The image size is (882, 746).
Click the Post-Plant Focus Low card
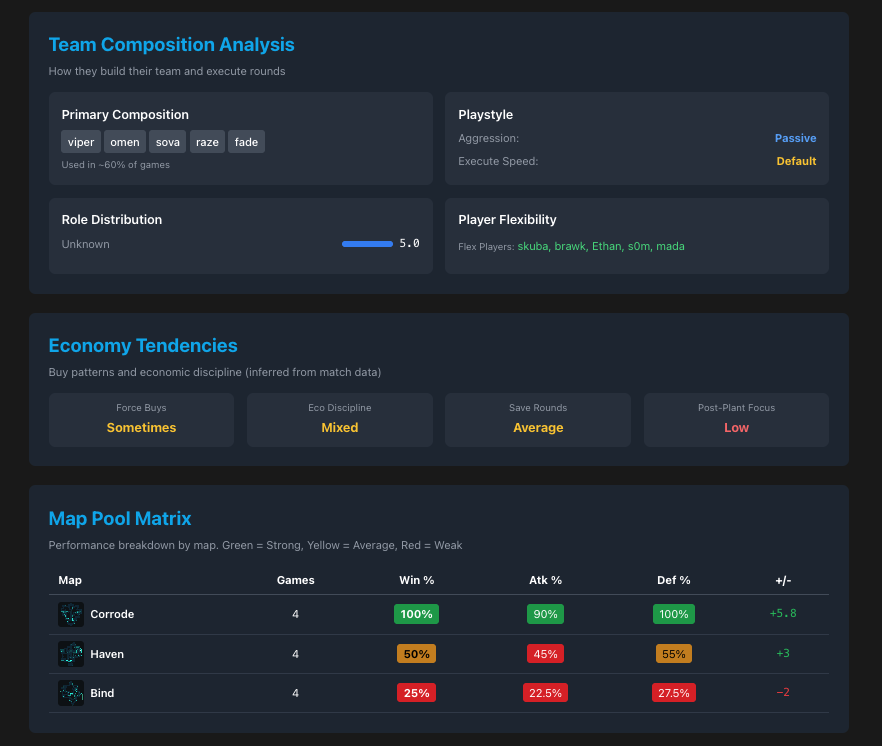tap(736, 420)
